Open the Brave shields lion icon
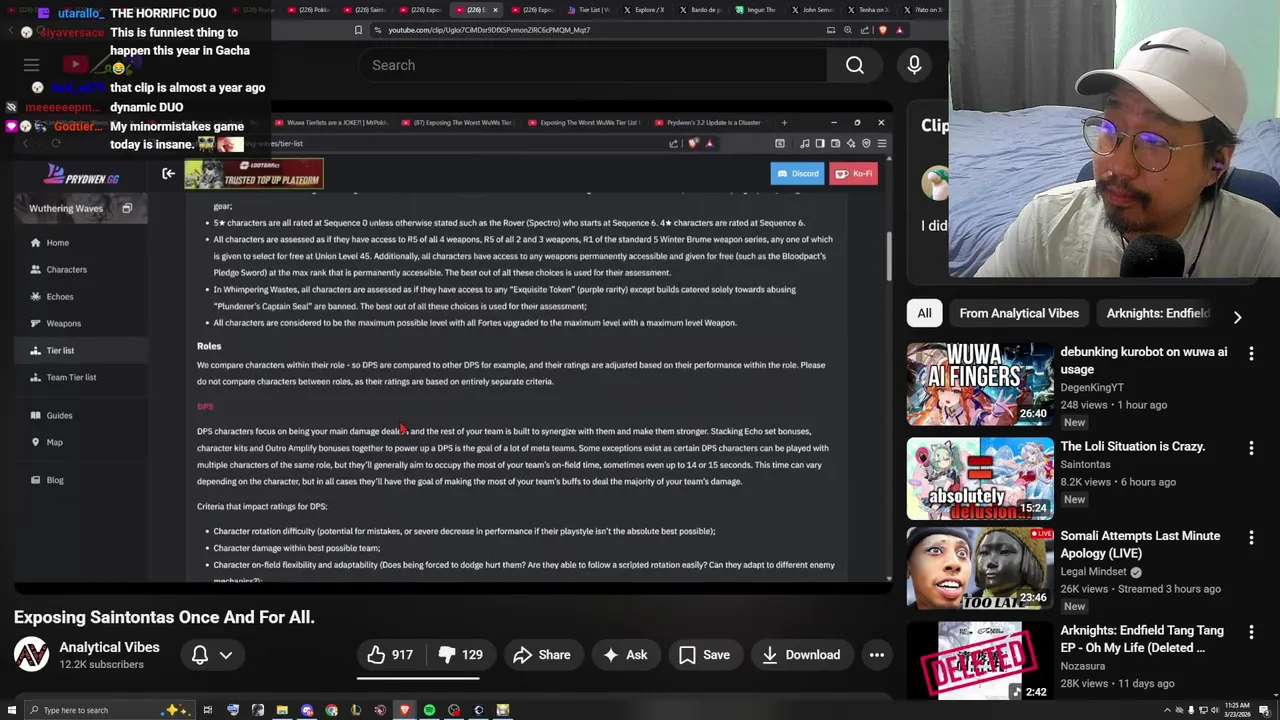Screen dimensions: 1280x720 883,30
